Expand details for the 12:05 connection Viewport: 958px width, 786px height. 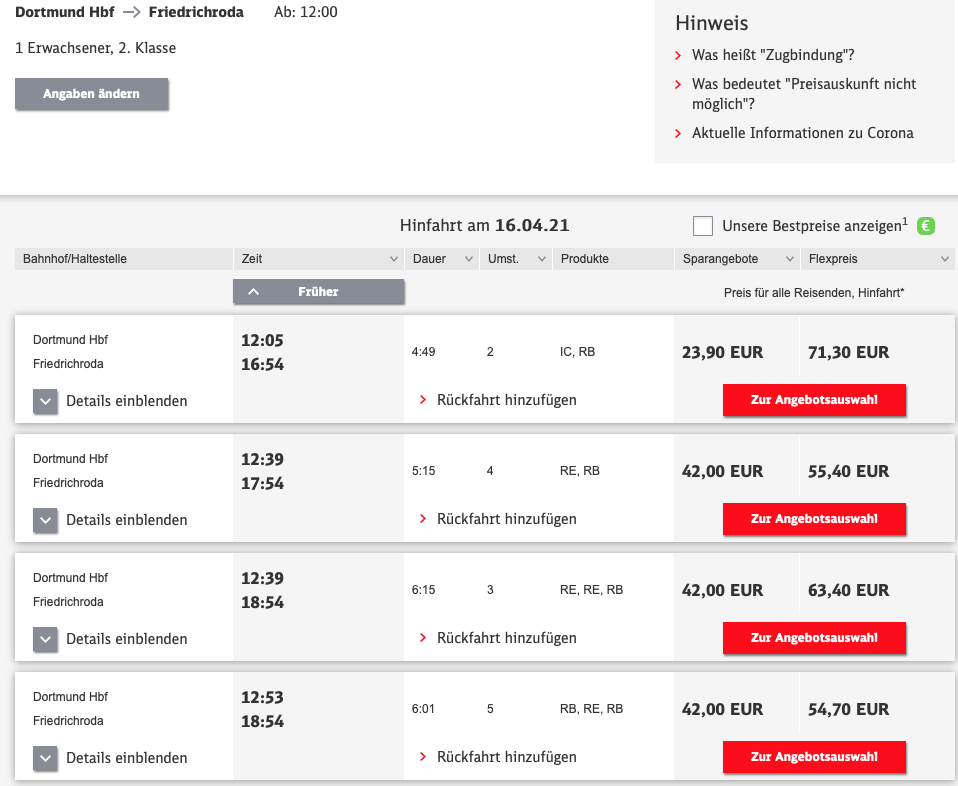click(46, 401)
